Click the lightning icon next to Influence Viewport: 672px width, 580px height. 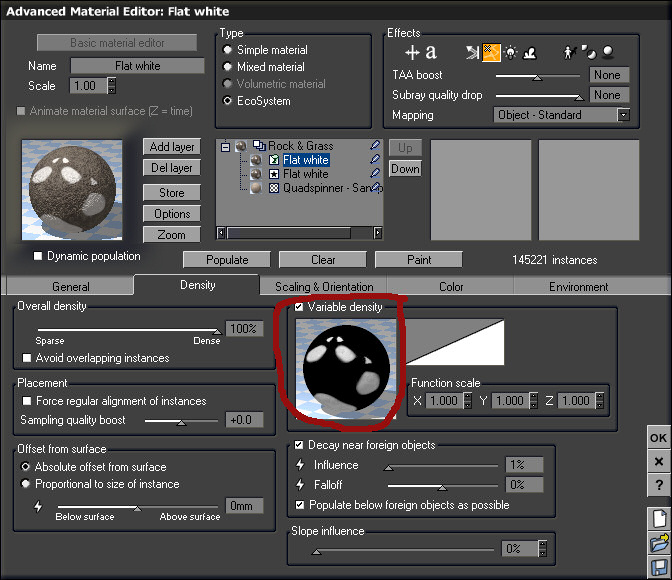click(x=300, y=465)
